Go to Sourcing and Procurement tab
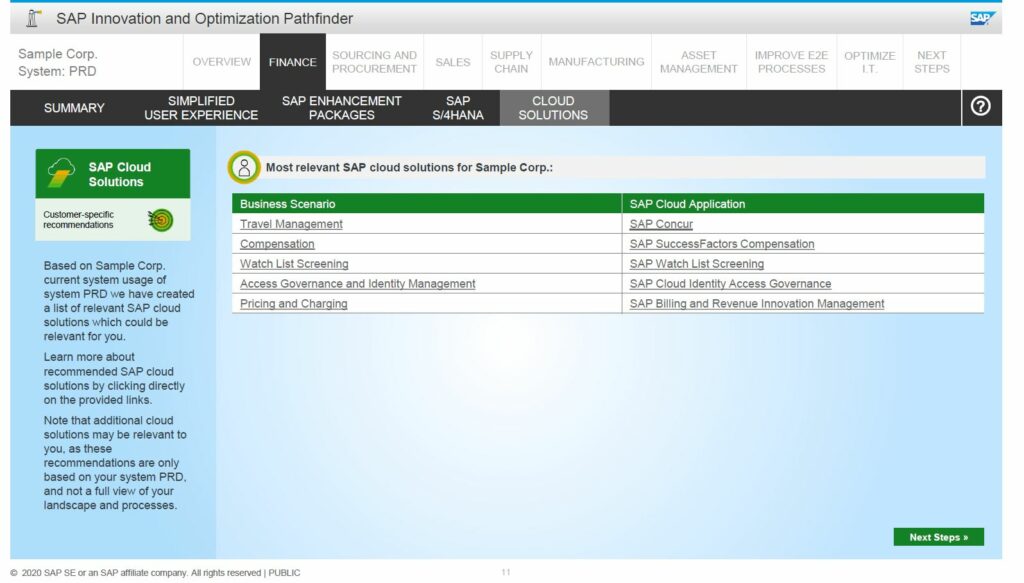The height and width of the screenshot is (583, 1024). coord(374,62)
